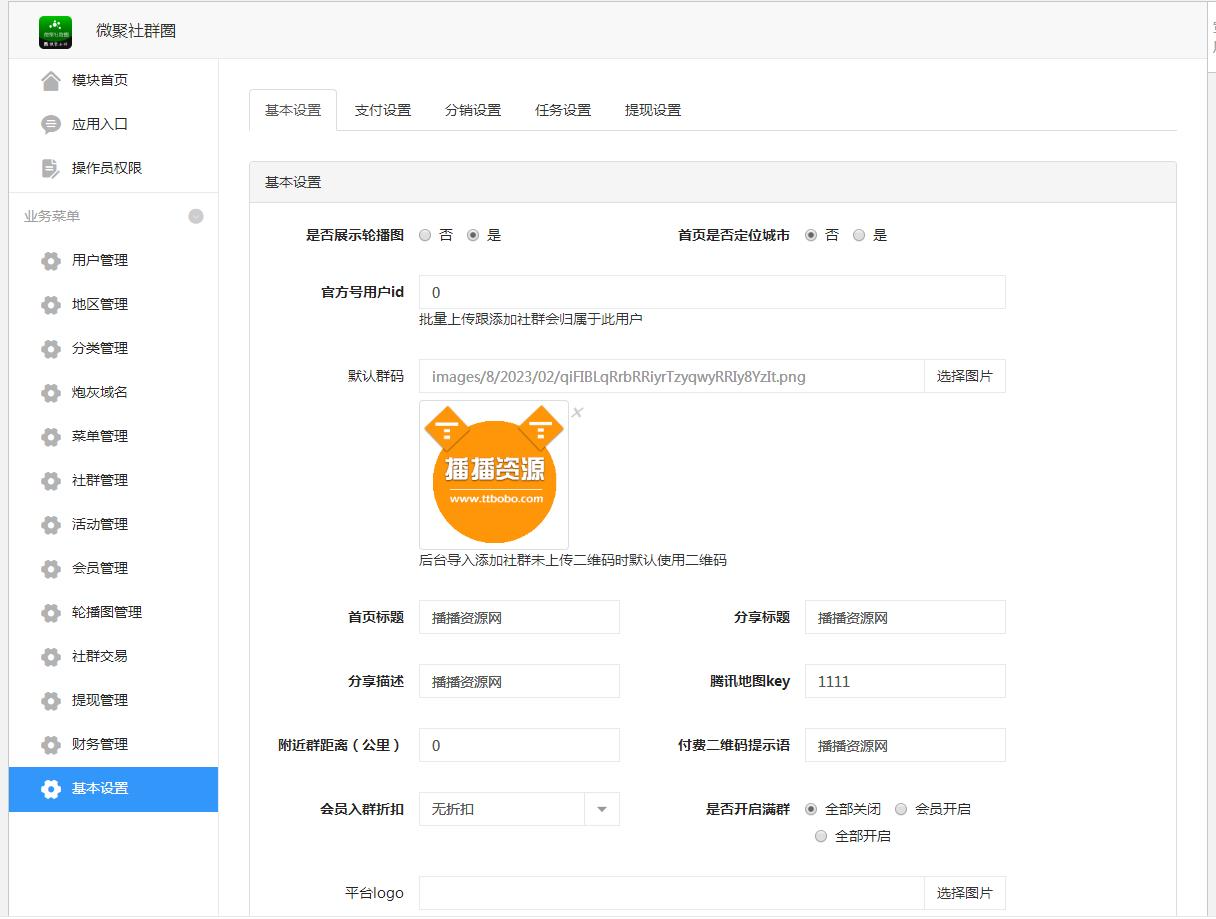Switch to the 支付设置 tab
This screenshot has width=1216, height=919.
click(383, 110)
